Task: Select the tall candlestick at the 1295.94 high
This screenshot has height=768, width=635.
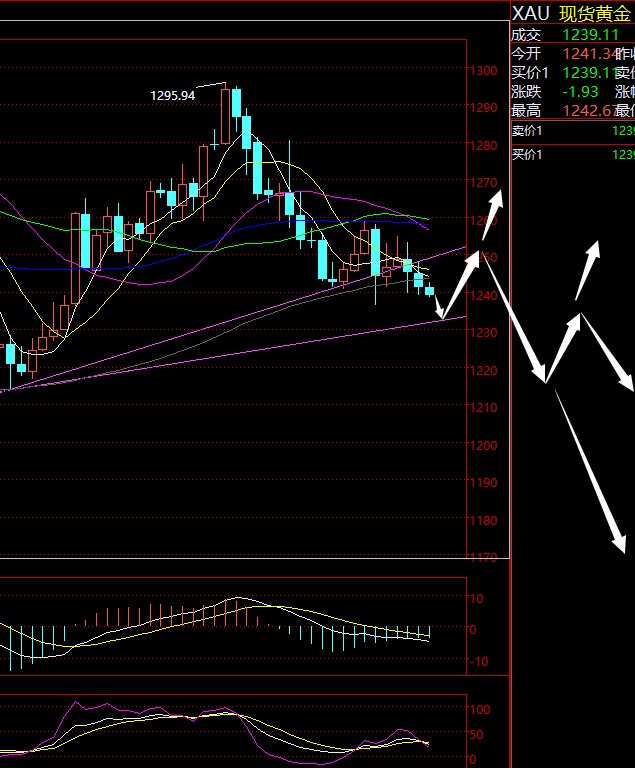Action: pyautogui.click(x=225, y=114)
